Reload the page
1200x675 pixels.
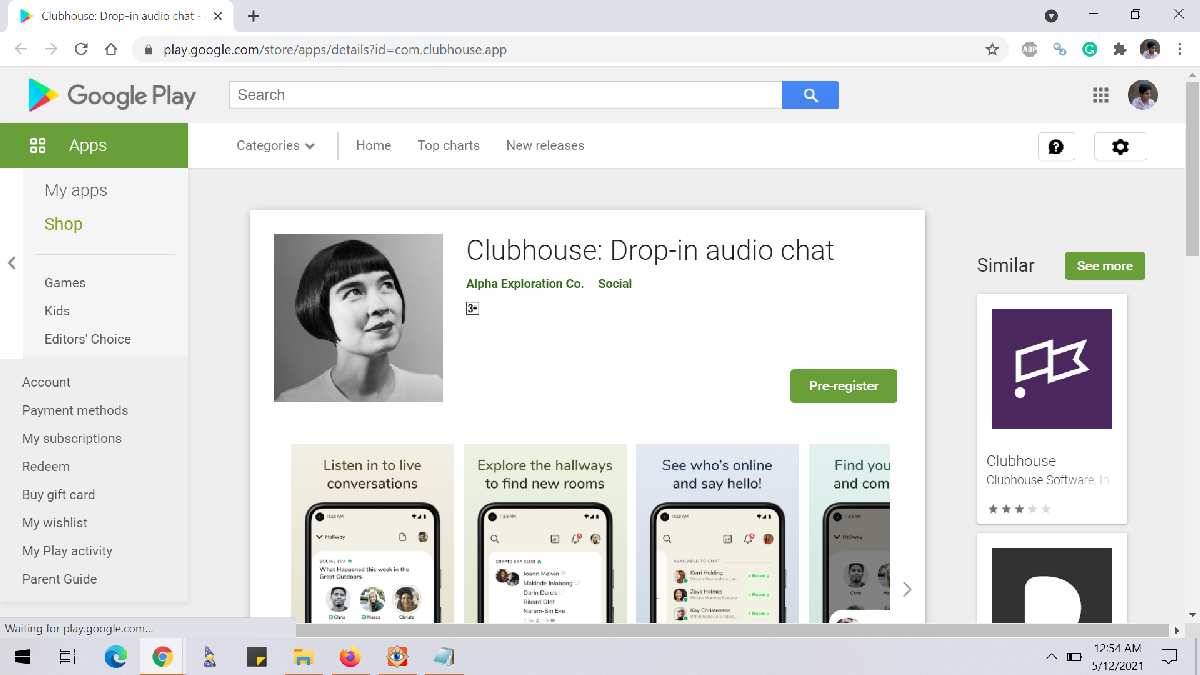pos(81,49)
